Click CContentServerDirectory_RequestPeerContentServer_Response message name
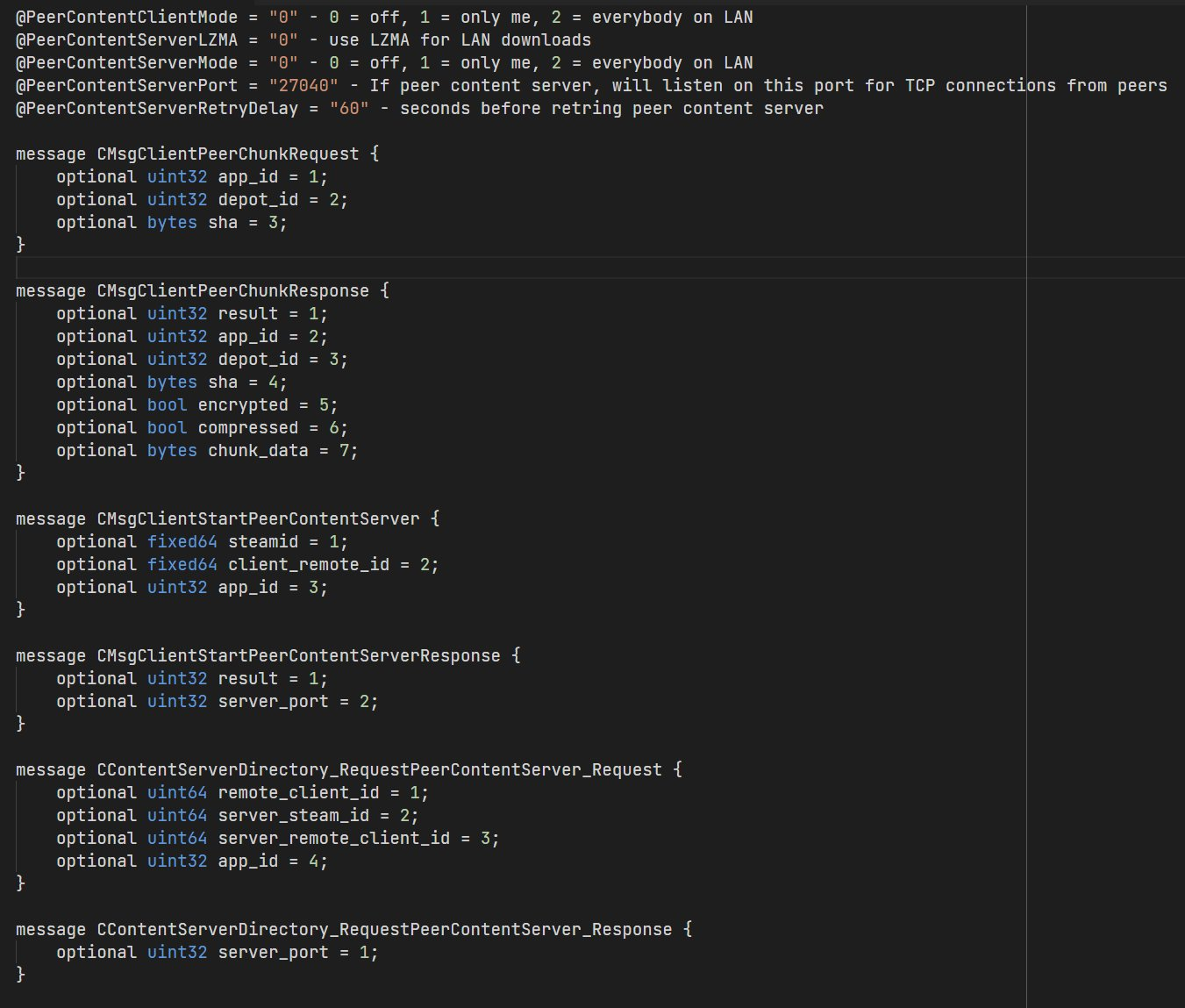The width and height of the screenshot is (1185, 1008). click(384, 929)
